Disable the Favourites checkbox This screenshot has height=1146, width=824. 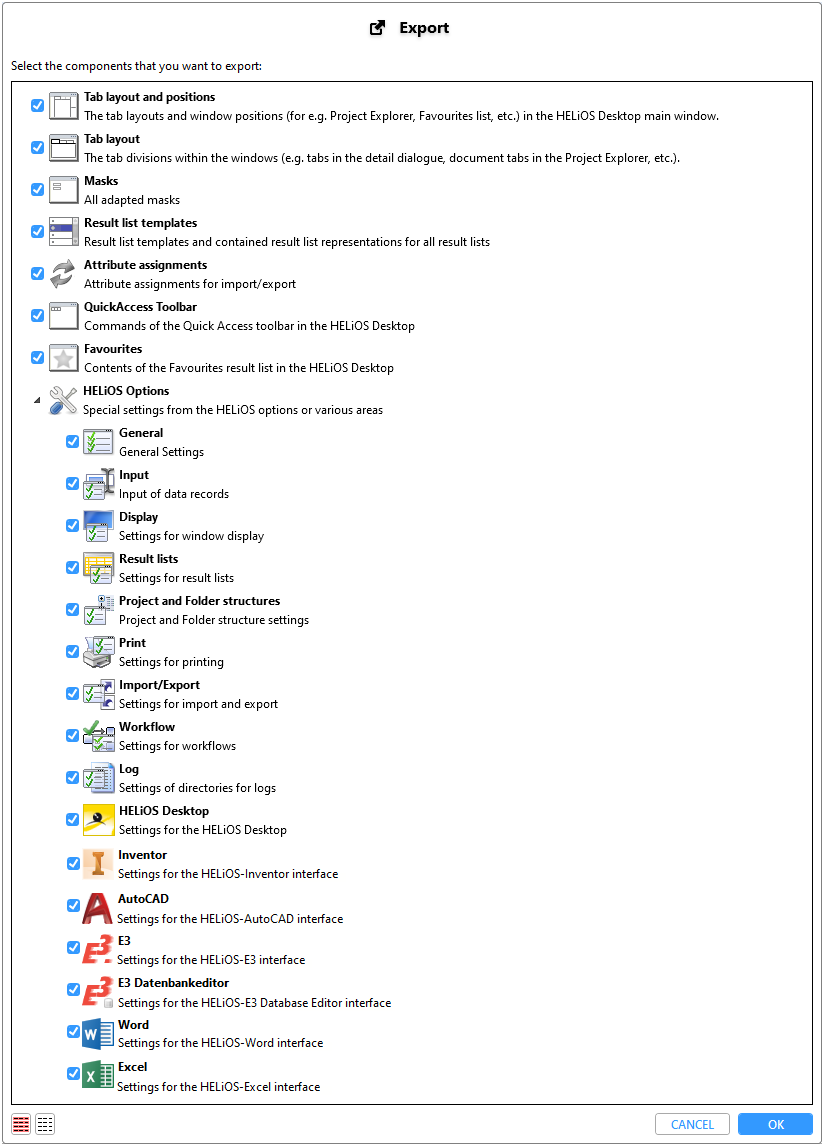[37, 357]
